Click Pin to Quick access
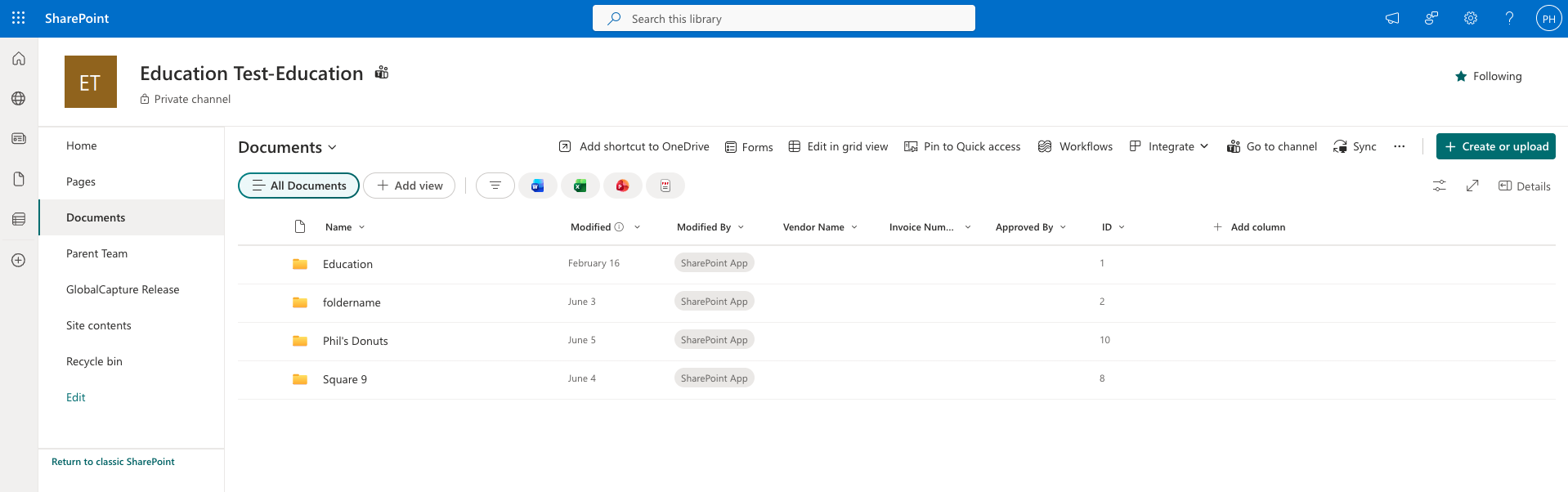Screen dimensions: 1568x492 (x=962, y=146)
